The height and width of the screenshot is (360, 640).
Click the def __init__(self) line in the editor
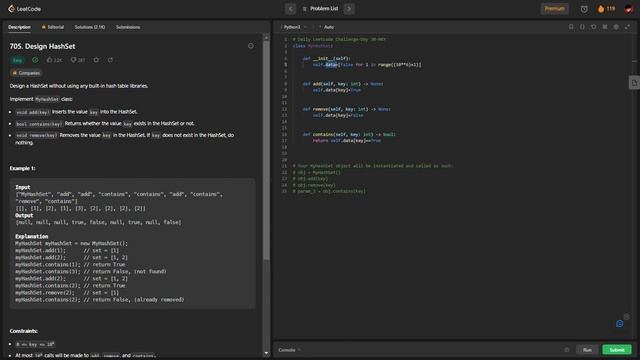click(x=327, y=58)
